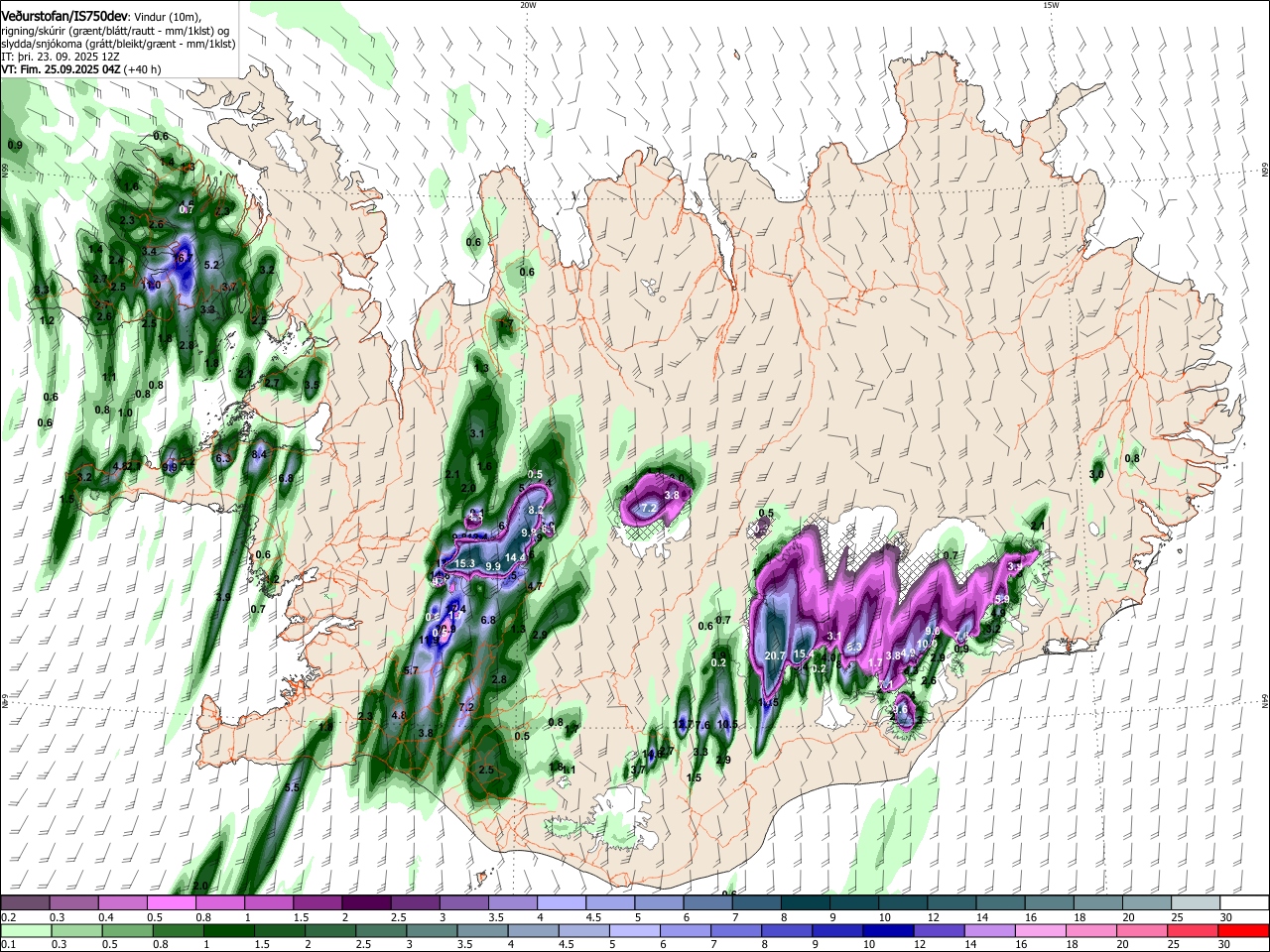This screenshot has width=1270, height=952.
Task: Click the 20.7 precipitation value on the map
Action: click(x=776, y=655)
